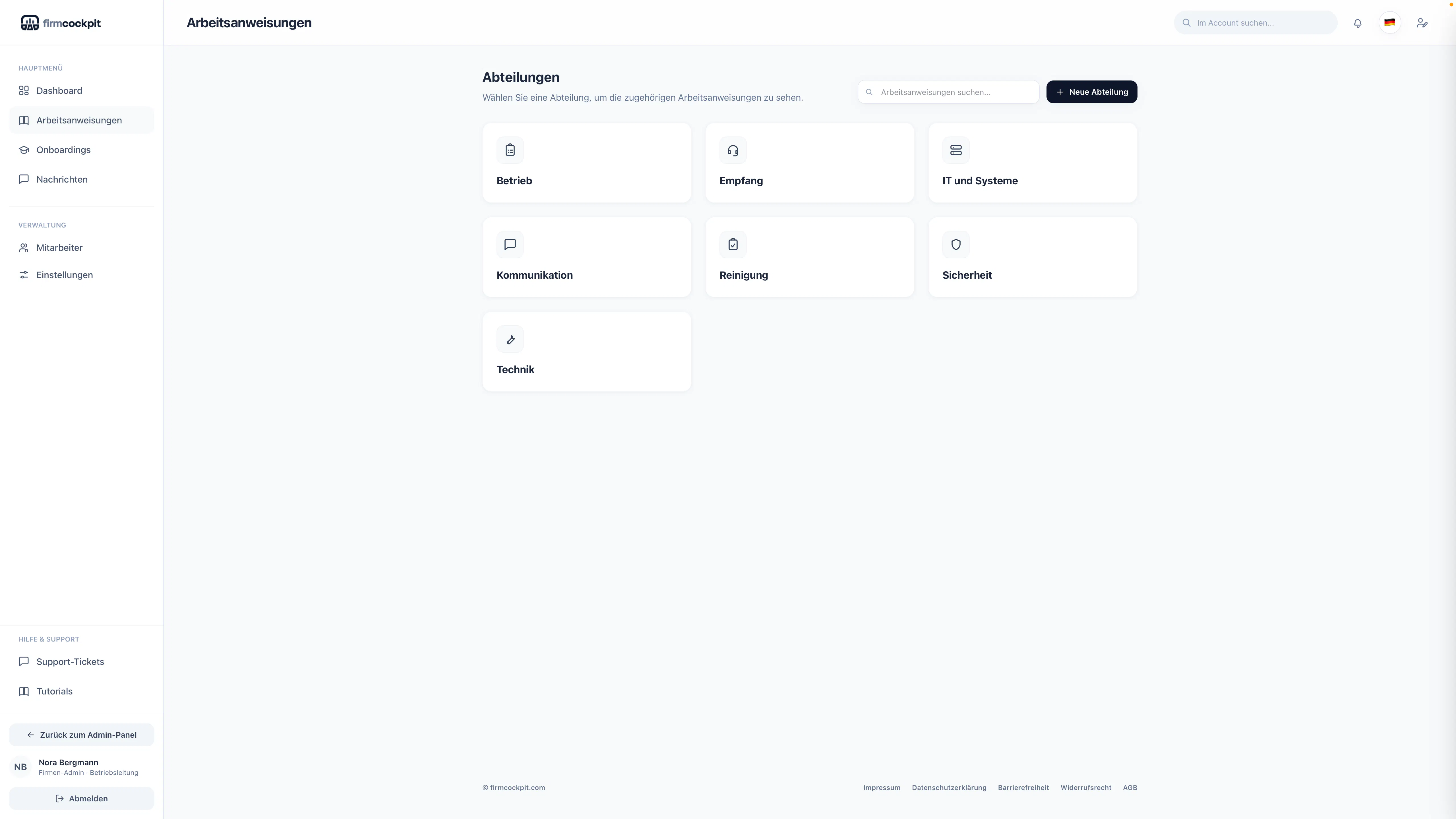This screenshot has height=819, width=1456.
Task: Open the Technik department card
Action: point(587,351)
